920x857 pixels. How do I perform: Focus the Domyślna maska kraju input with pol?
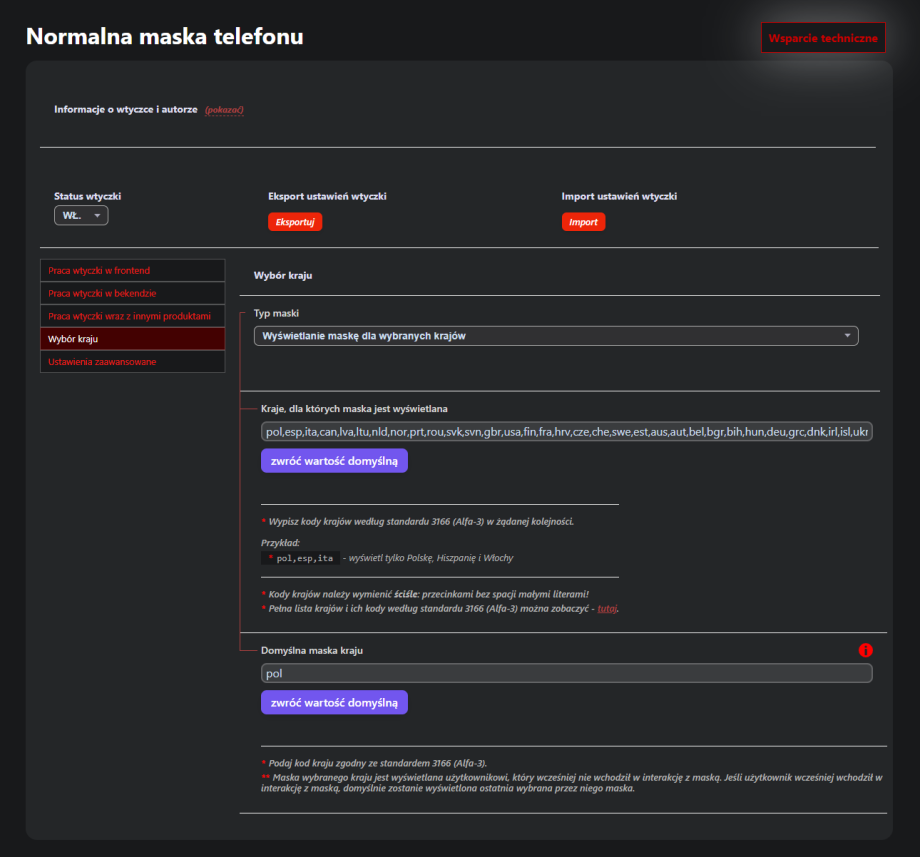[566, 674]
